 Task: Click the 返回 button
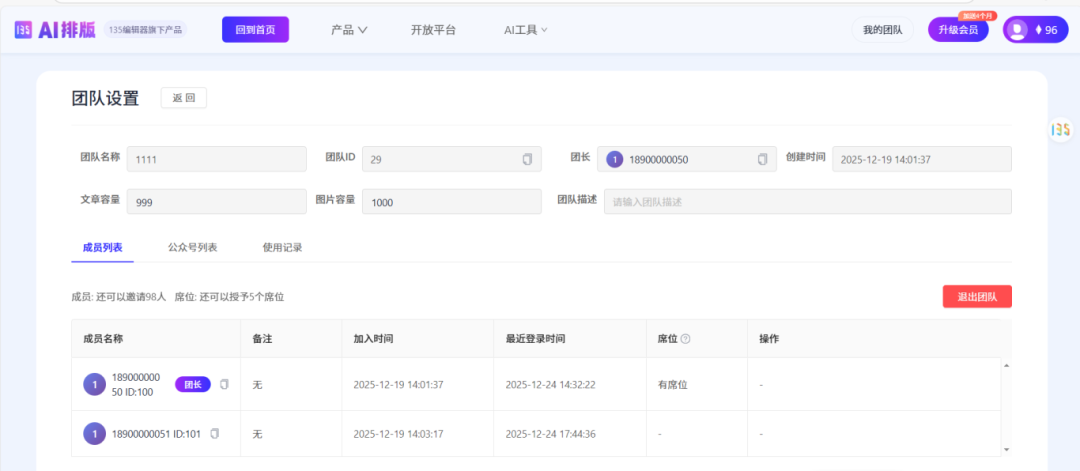(x=183, y=98)
